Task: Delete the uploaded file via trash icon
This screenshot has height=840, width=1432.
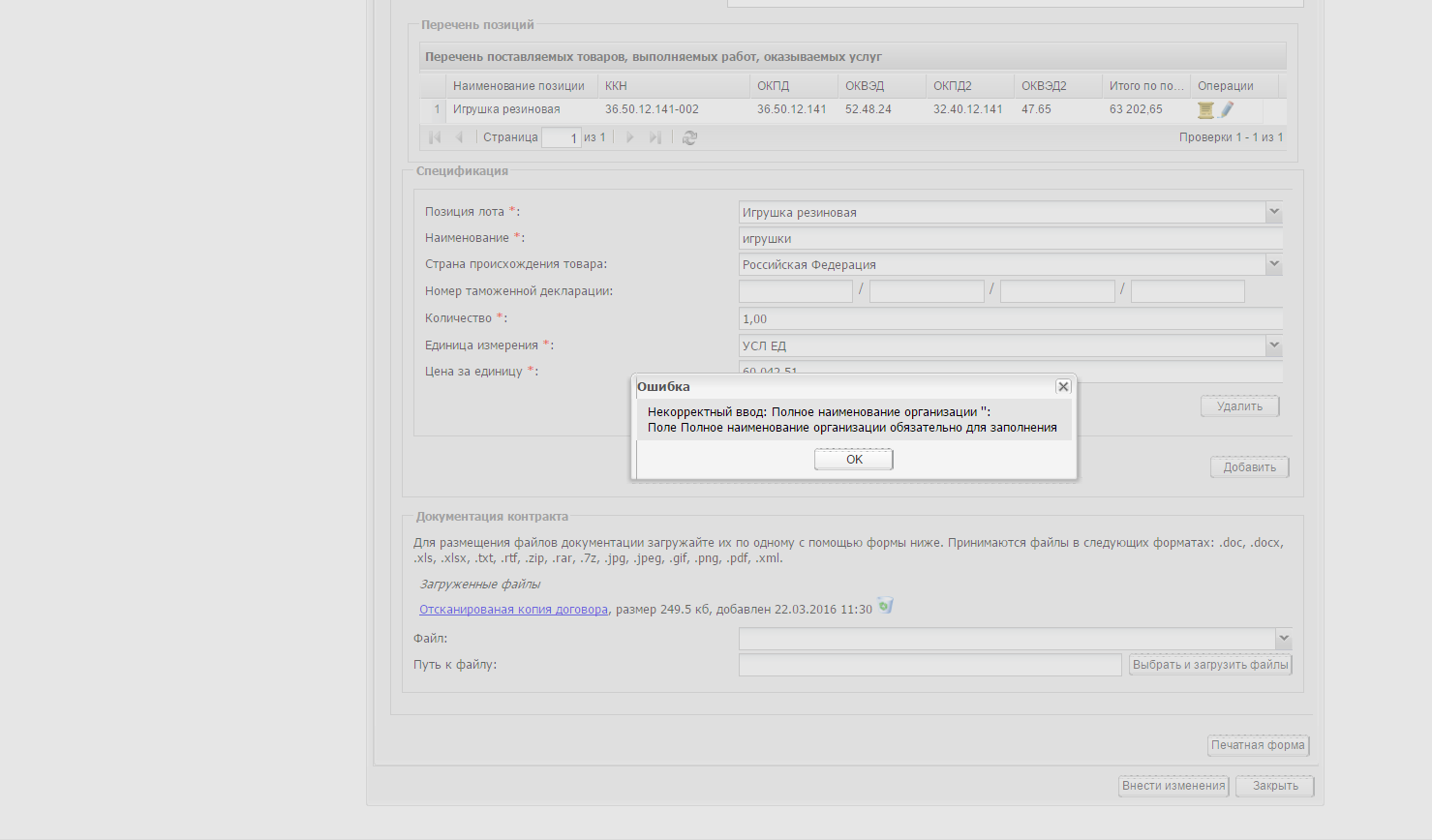Action: [885, 607]
